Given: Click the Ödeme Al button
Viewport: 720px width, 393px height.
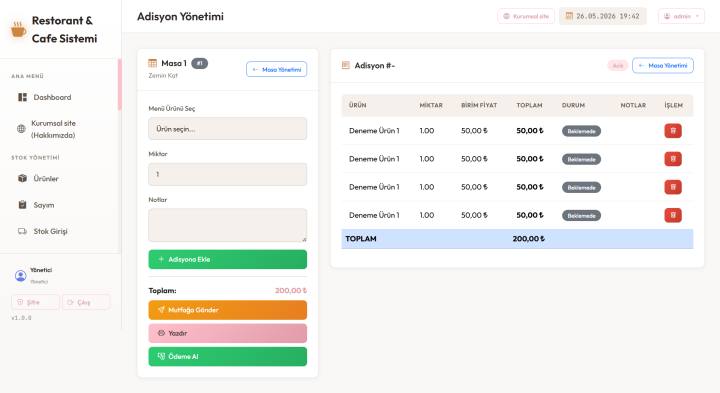Looking at the screenshot, I should [x=227, y=356].
